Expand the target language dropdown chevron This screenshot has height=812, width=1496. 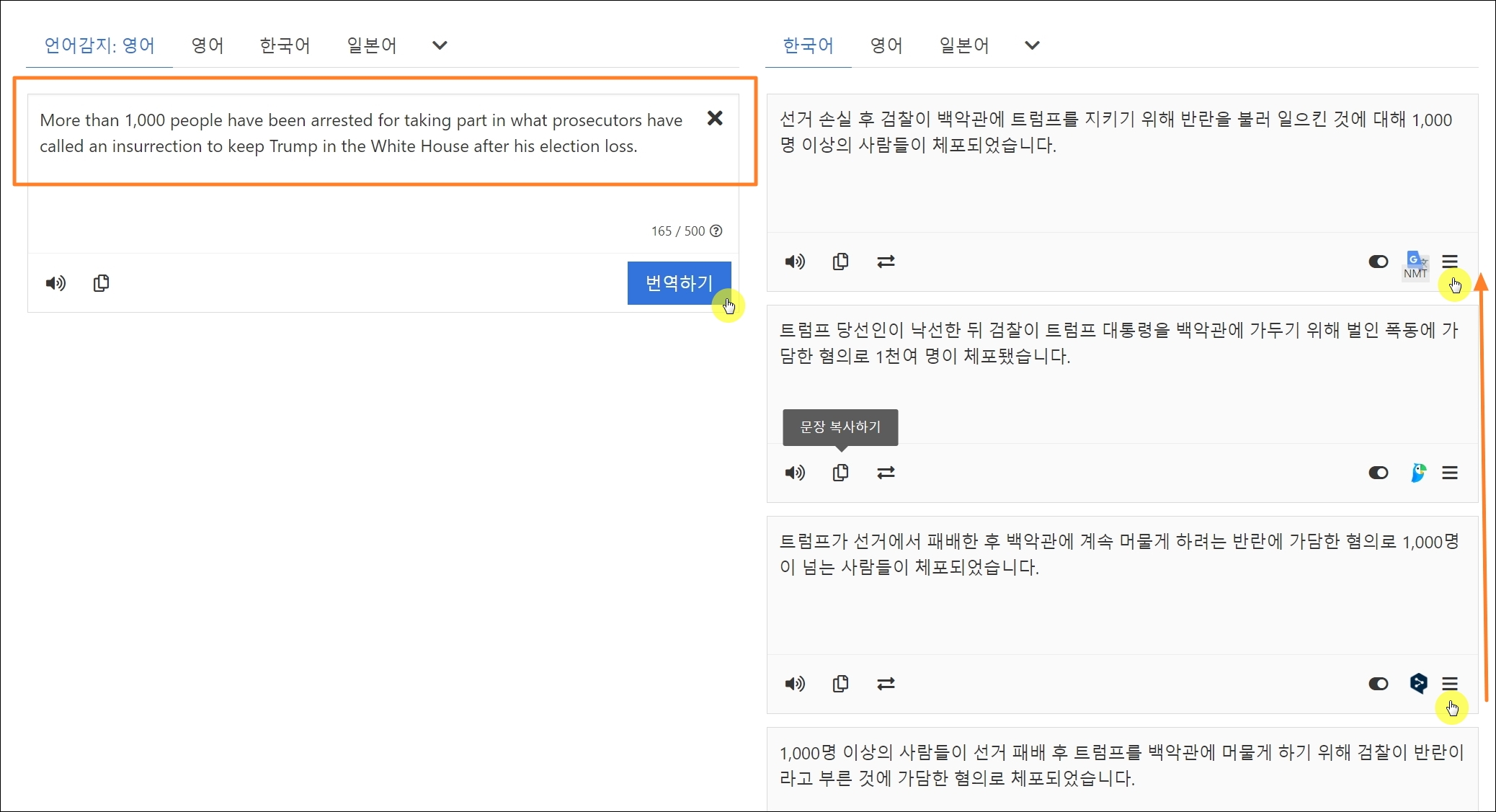click(1032, 45)
